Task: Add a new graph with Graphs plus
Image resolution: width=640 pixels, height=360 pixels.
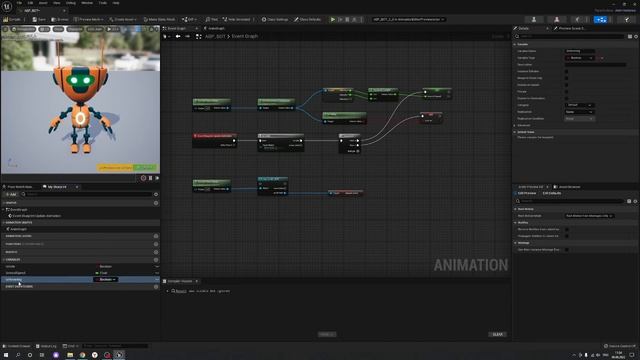Action: click(156, 203)
